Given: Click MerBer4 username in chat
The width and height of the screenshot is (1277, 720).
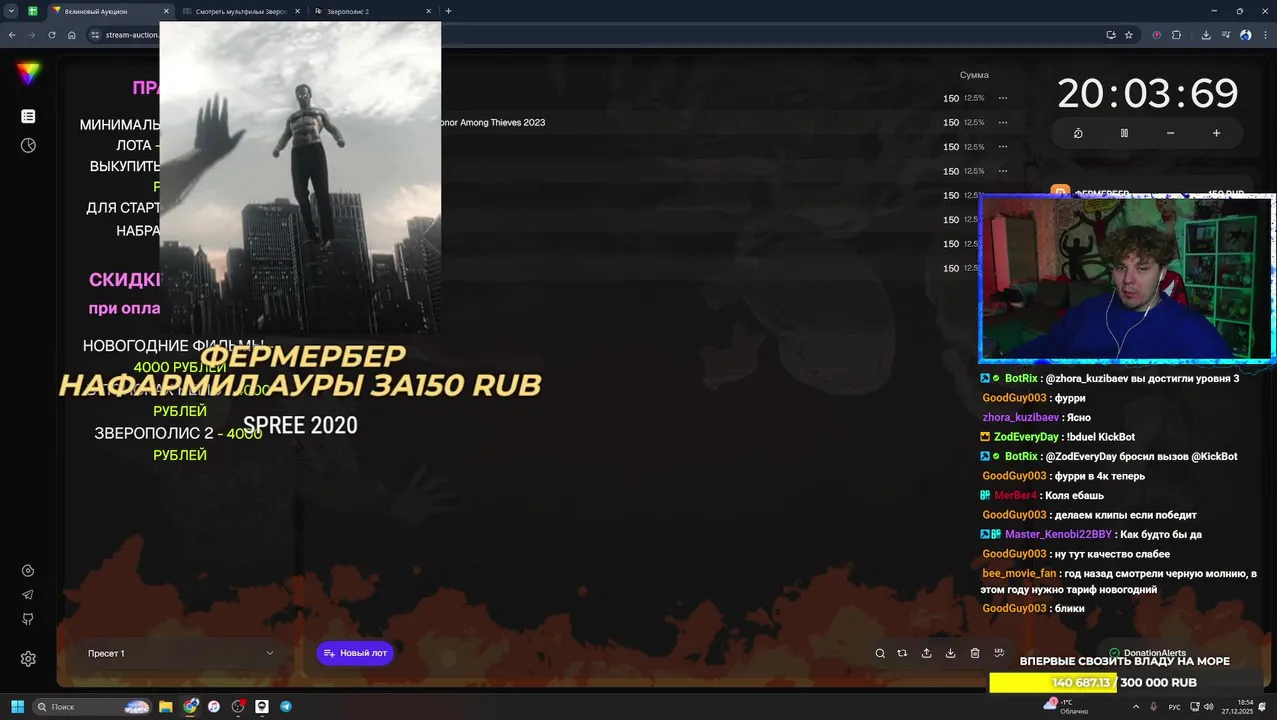Looking at the screenshot, I should (x=1015, y=495).
